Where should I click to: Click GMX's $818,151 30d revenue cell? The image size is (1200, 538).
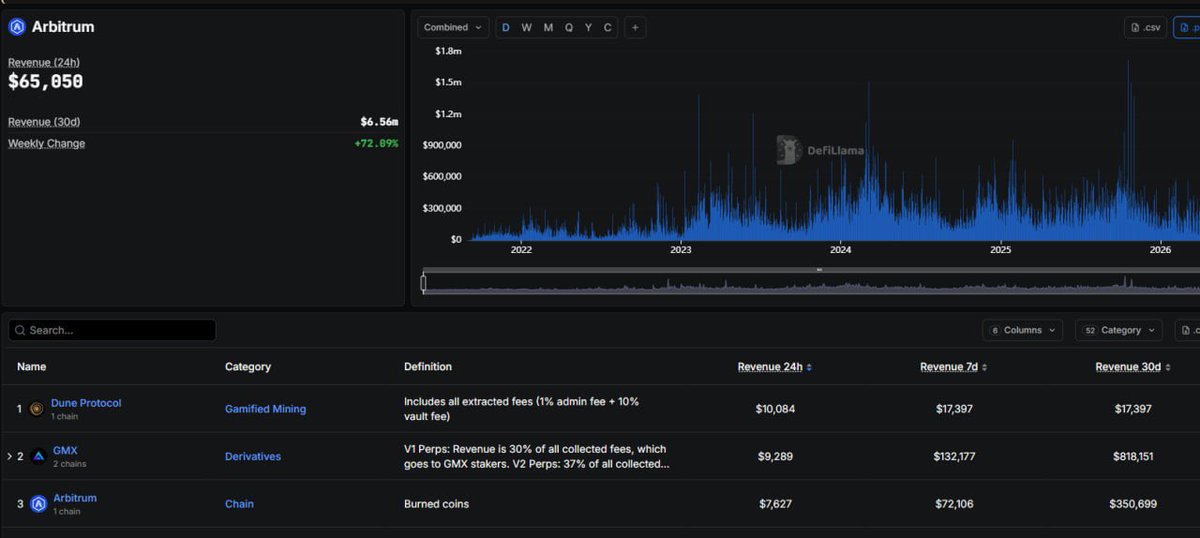tap(1133, 456)
